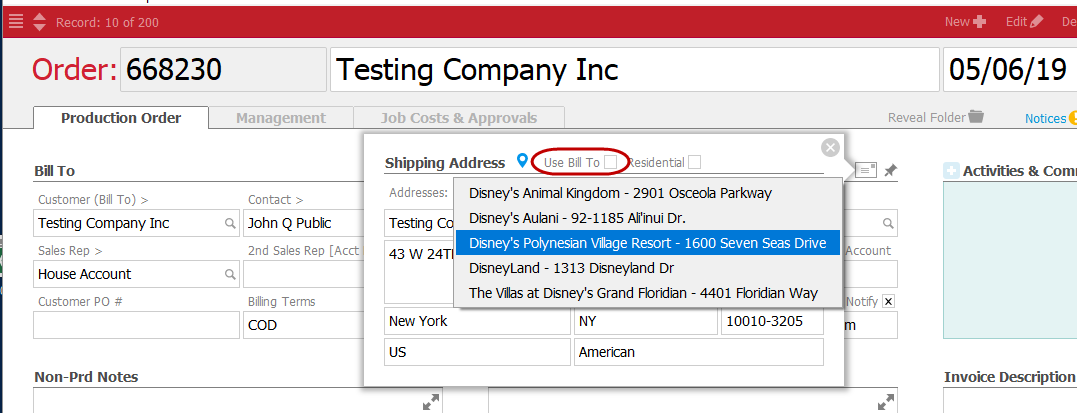Click the New York city field
This screenshot has width=1077, height=413.
pyautogui.click(x=477, y=321)
